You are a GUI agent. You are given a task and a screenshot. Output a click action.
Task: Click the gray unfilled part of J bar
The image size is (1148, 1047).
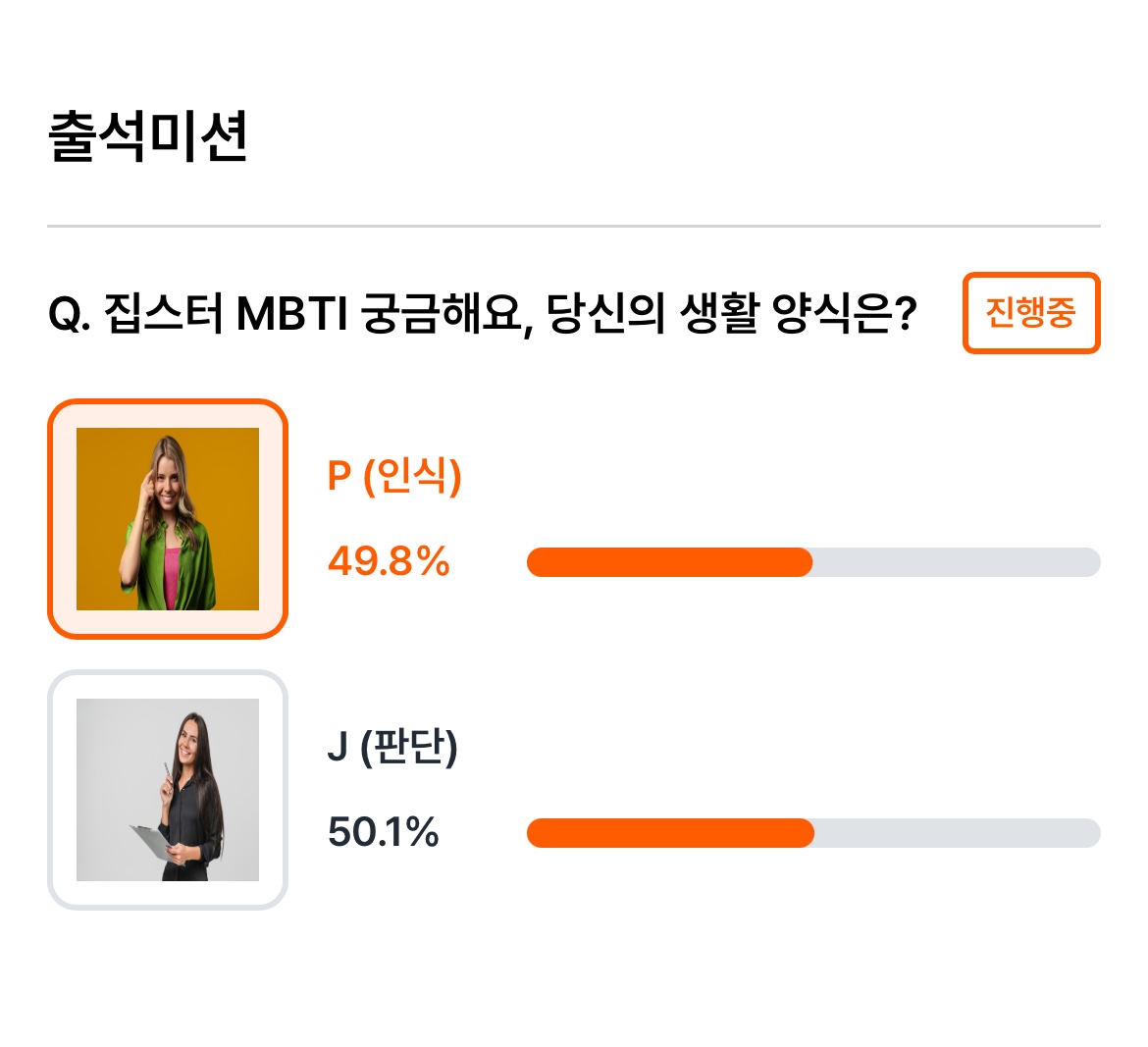click(957, 833)
